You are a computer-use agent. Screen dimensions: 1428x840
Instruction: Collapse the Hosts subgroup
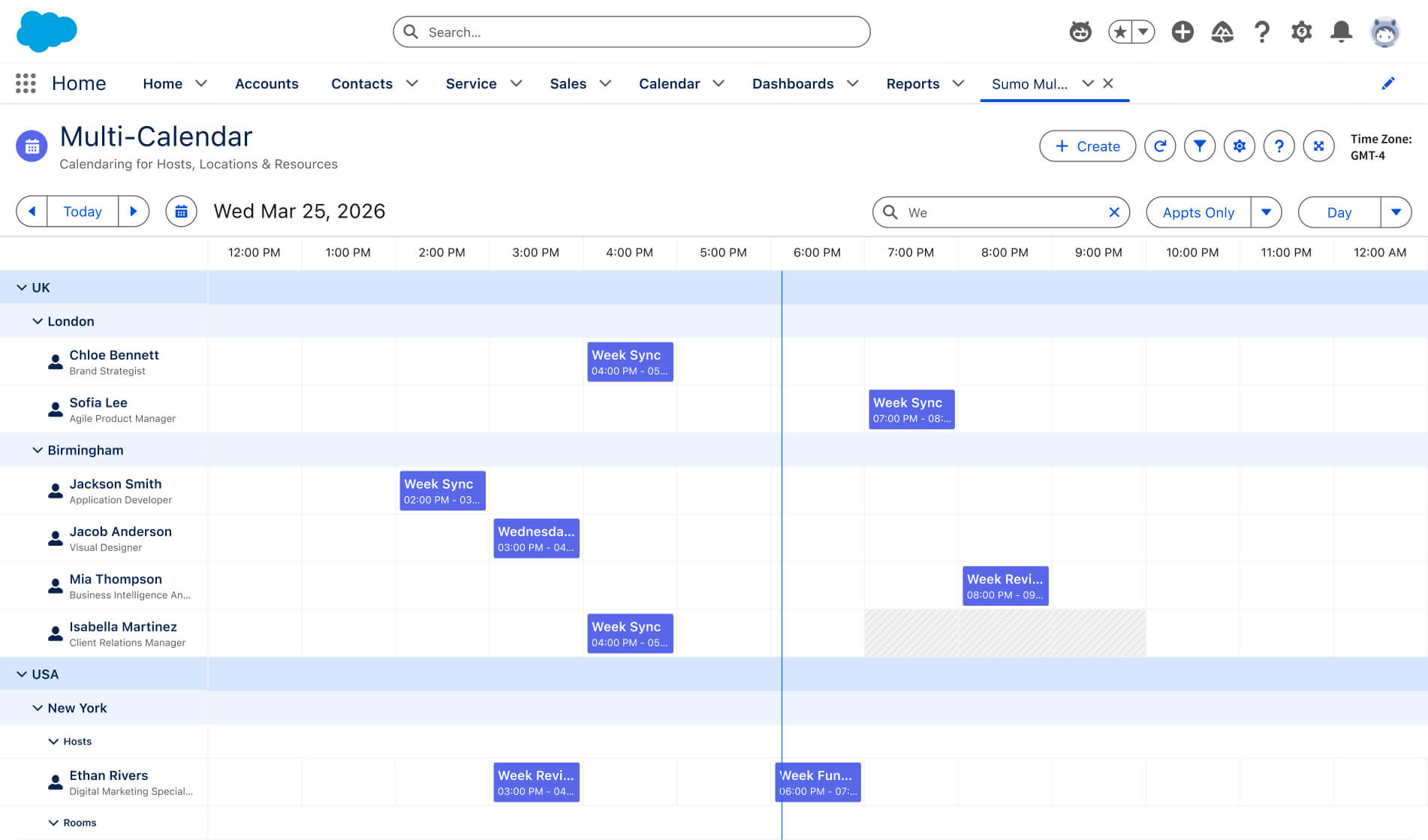pyautogui.click(x=53, y=742)
